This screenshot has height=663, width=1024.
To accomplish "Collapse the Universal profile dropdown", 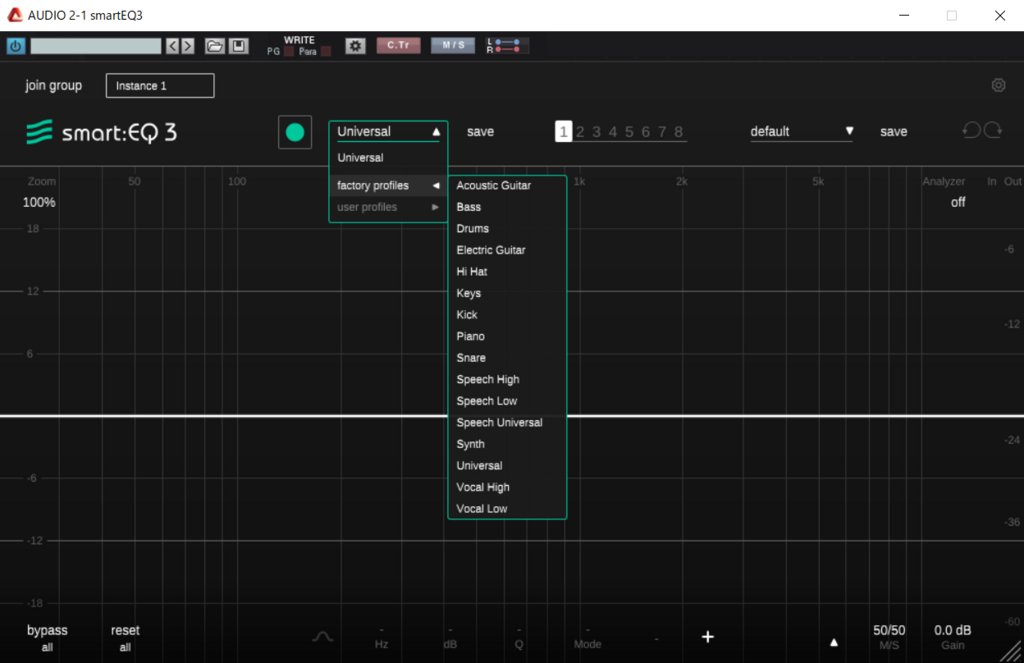I will (x=388, y=131).
